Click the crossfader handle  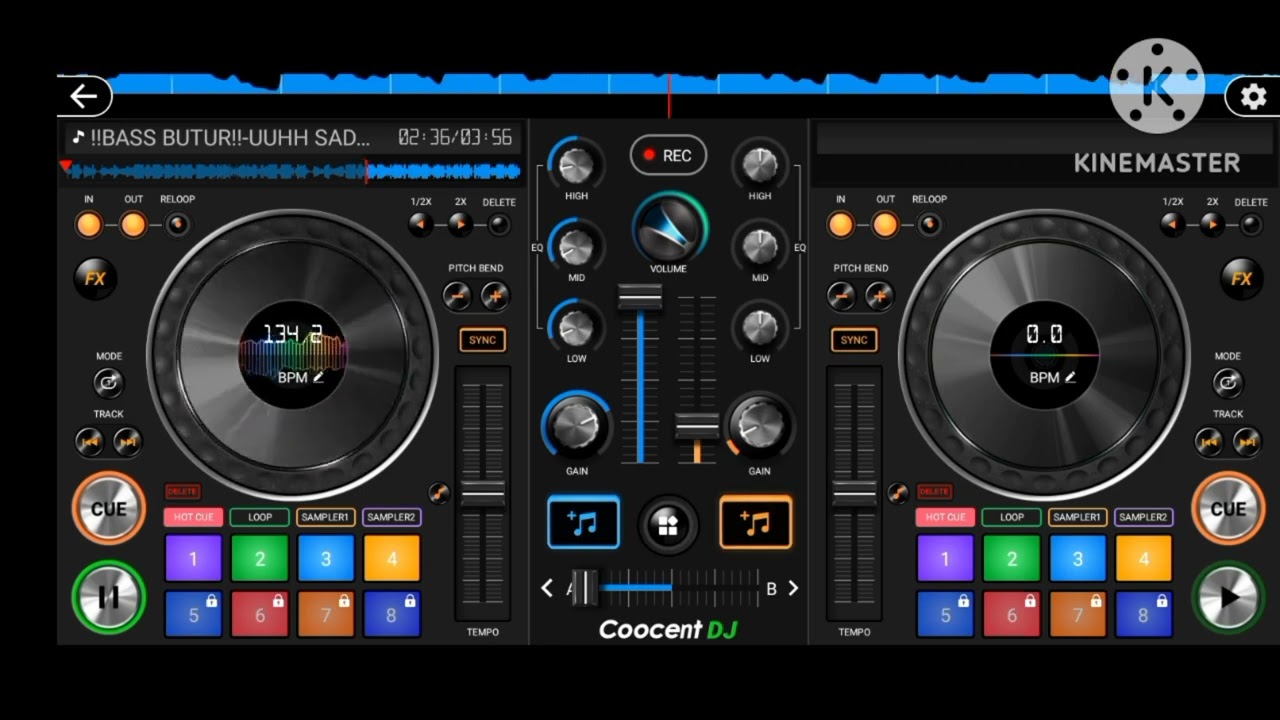pyautogui.click(x=584, y=587)
